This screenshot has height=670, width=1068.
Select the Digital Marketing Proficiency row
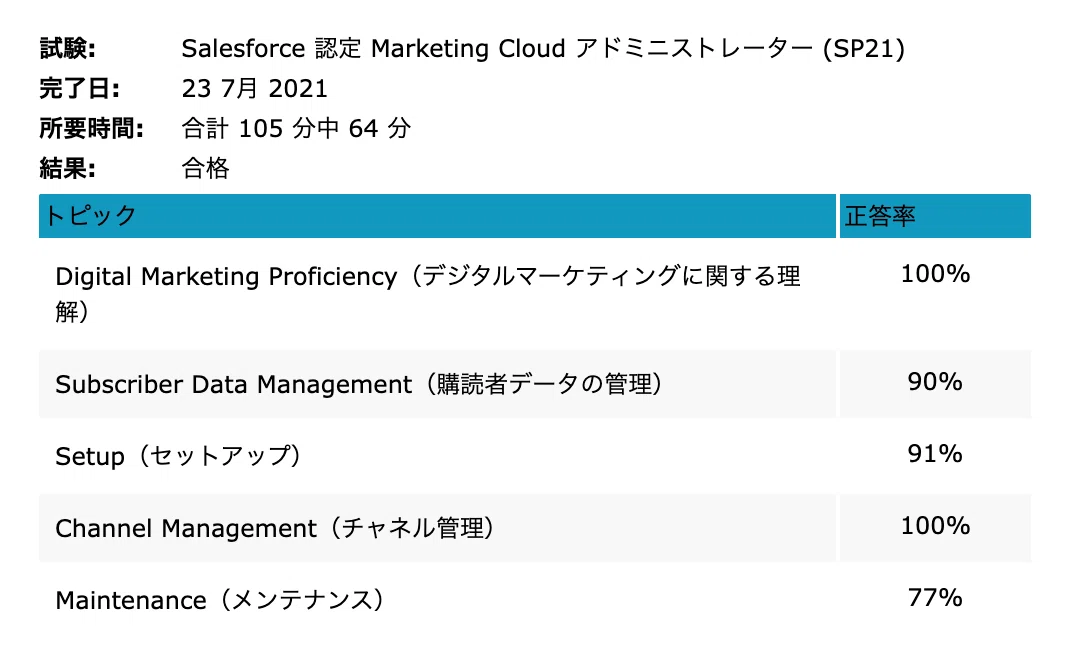tap(535, 293)
